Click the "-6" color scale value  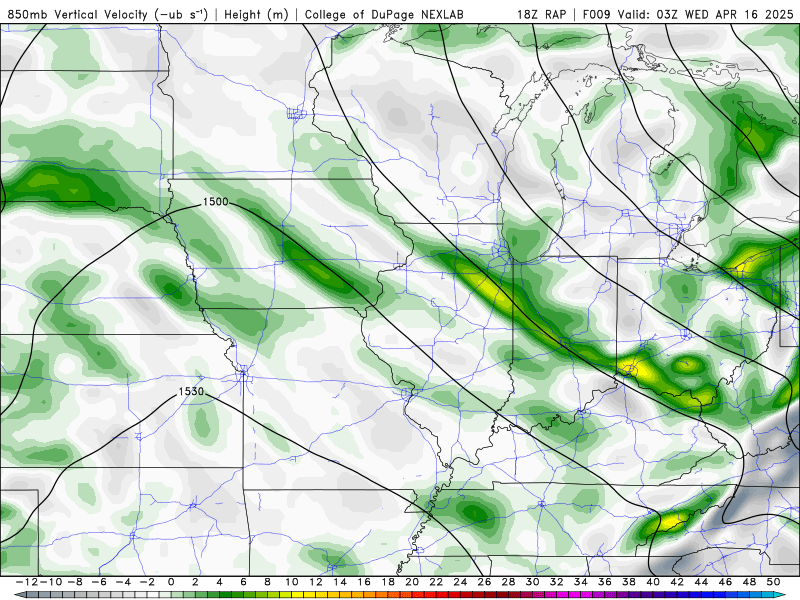tap(99, 582)
